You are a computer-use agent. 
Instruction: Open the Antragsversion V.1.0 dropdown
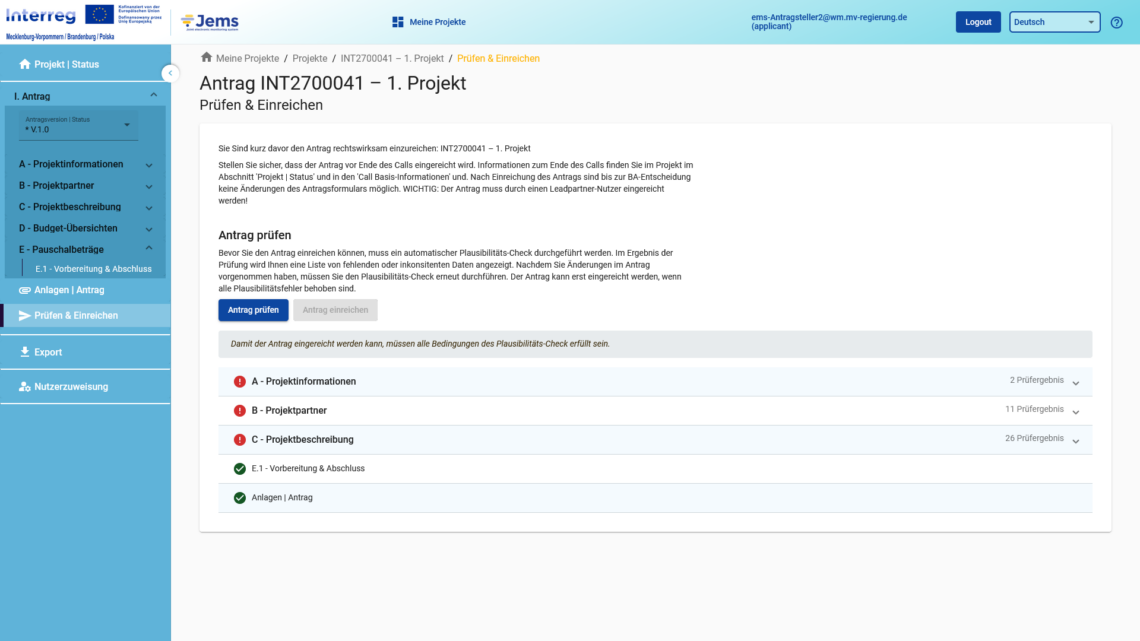80,125
